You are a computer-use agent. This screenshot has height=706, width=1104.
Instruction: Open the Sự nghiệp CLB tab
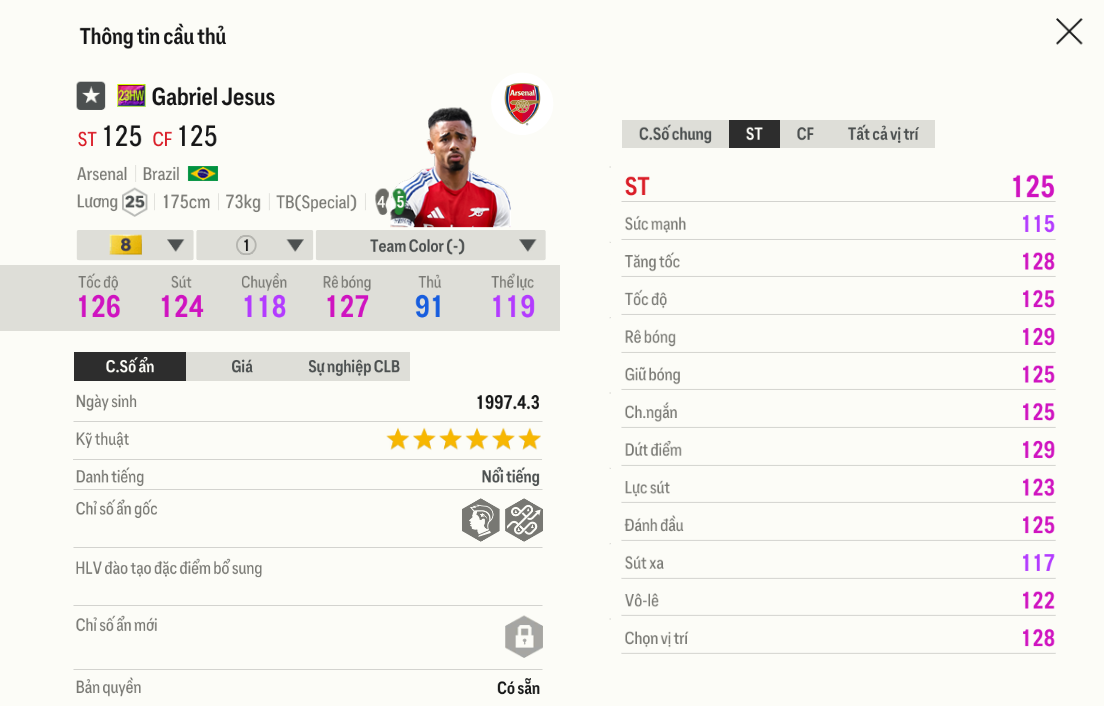point(353,367)
